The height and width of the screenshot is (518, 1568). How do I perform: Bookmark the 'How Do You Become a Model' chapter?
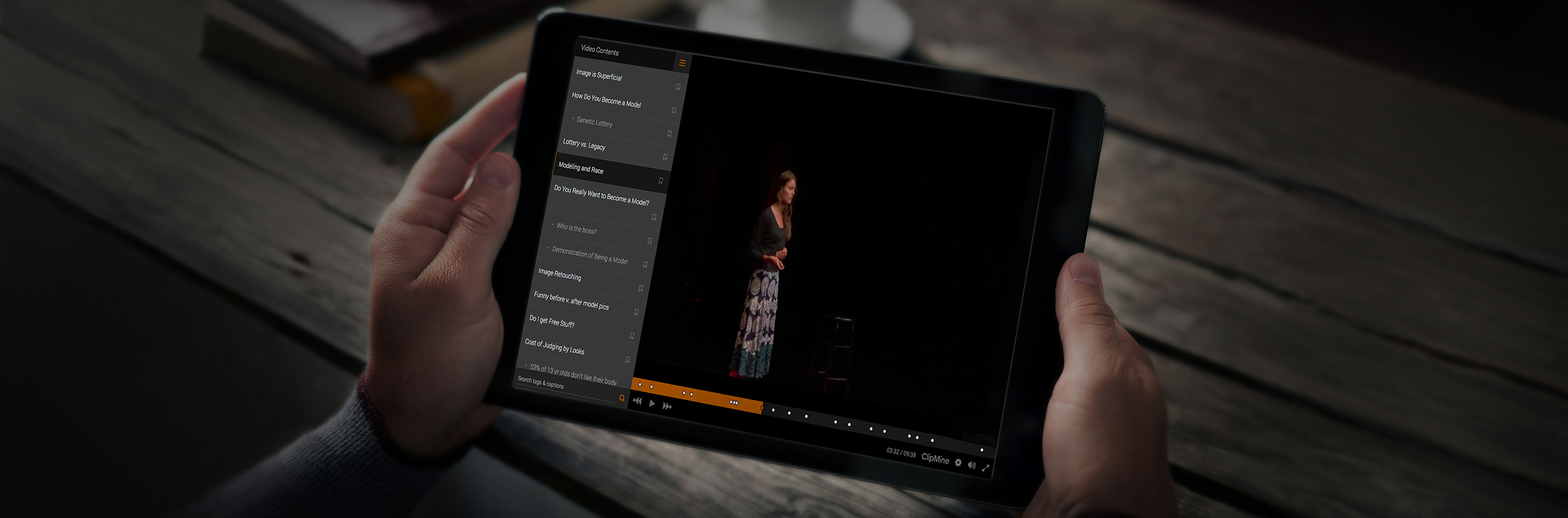674,110
